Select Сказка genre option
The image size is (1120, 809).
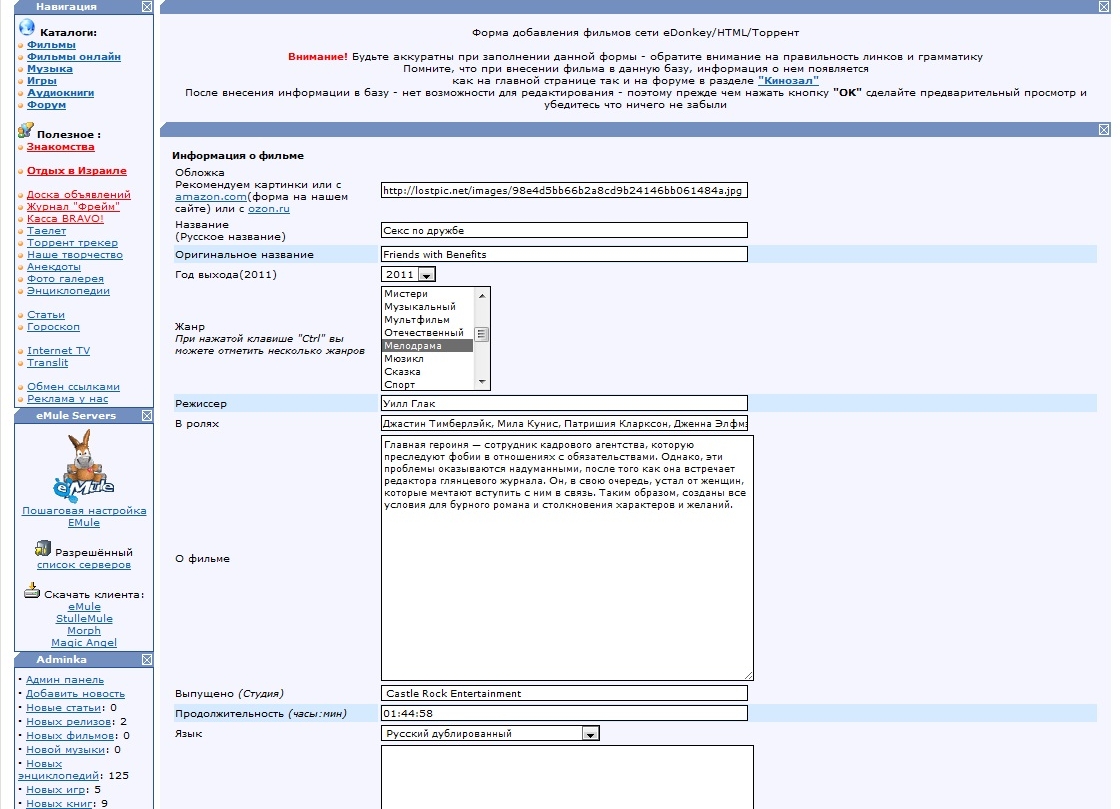point(427,371)
